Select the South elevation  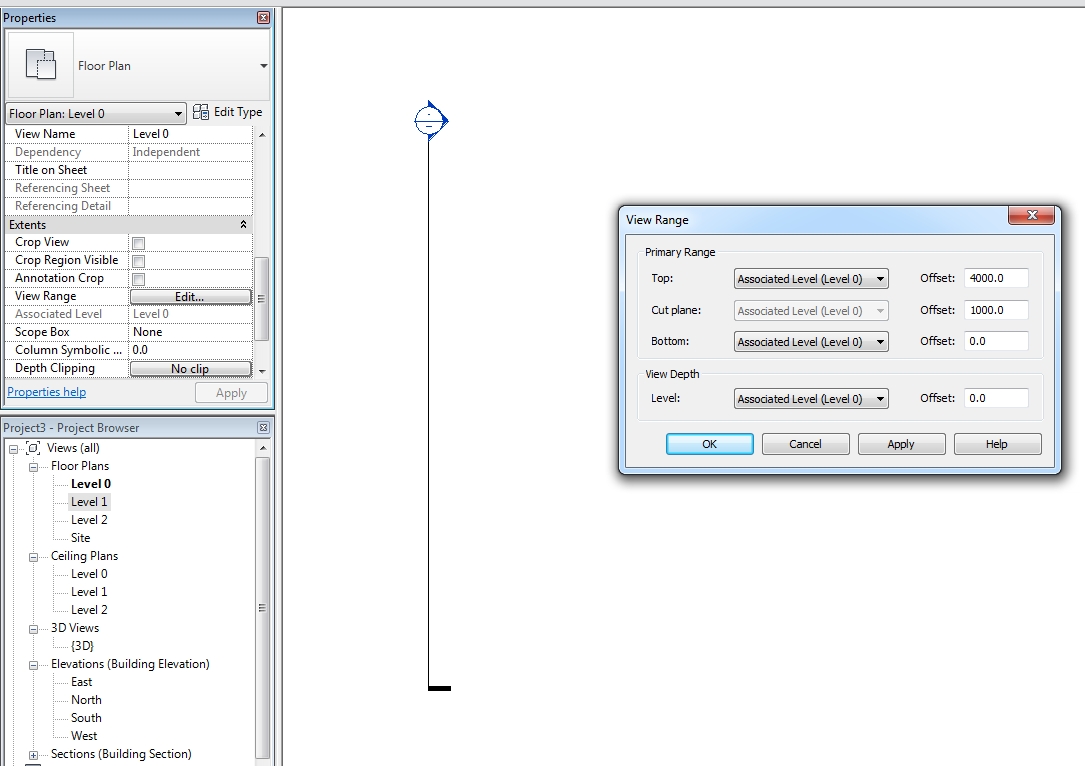click(x=86, y=718)
